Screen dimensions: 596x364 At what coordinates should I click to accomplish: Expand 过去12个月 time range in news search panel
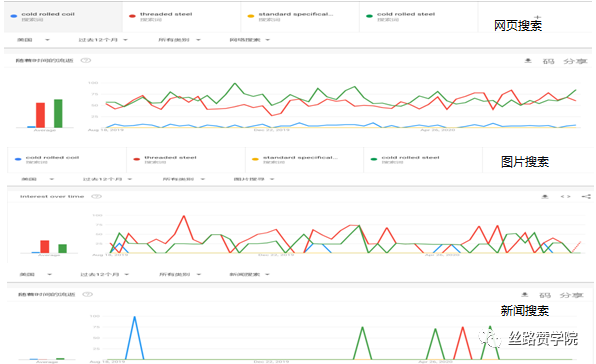pyautogui.click(x=105, y=274)
